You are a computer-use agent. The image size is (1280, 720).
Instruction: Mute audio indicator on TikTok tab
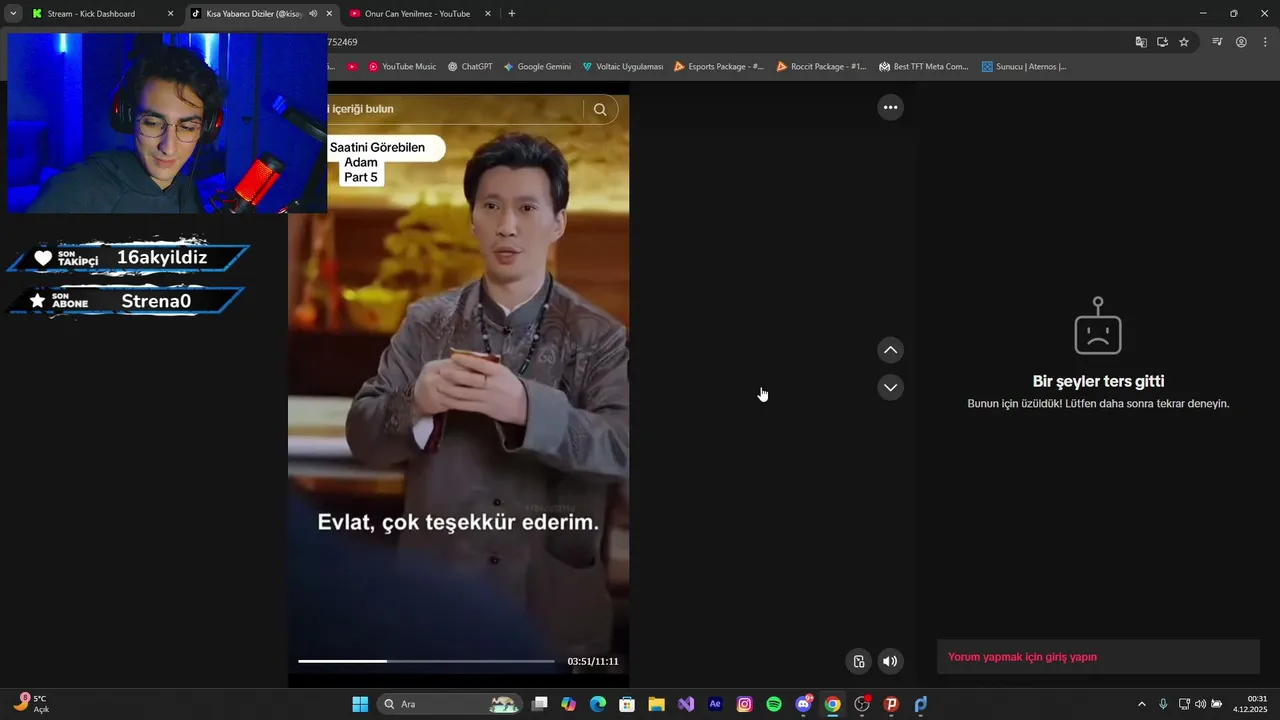(313, 14)
